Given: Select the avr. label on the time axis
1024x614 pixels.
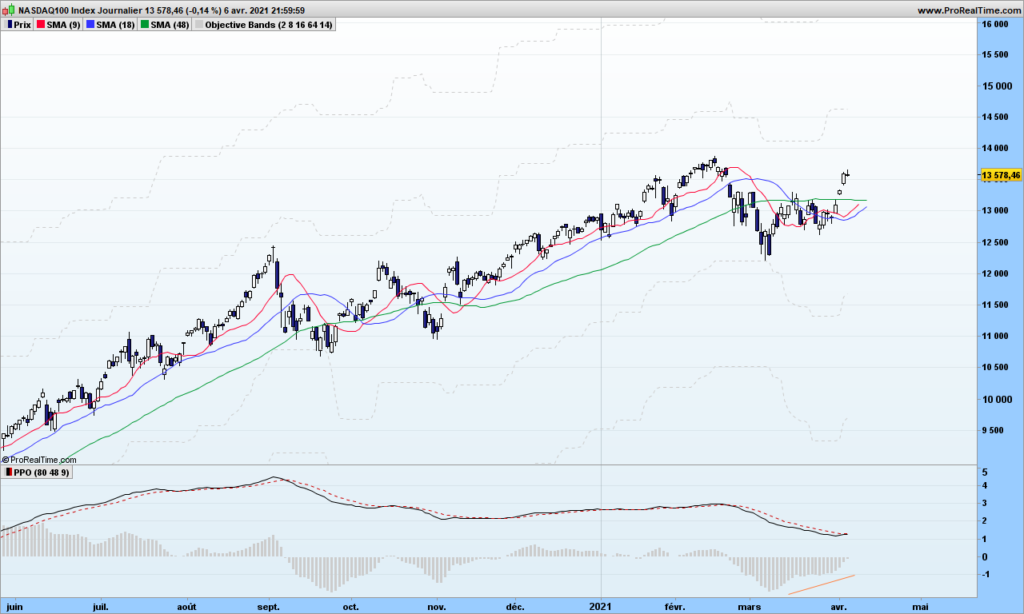Looking at the screenshot, I should click(x=838, y=607).
